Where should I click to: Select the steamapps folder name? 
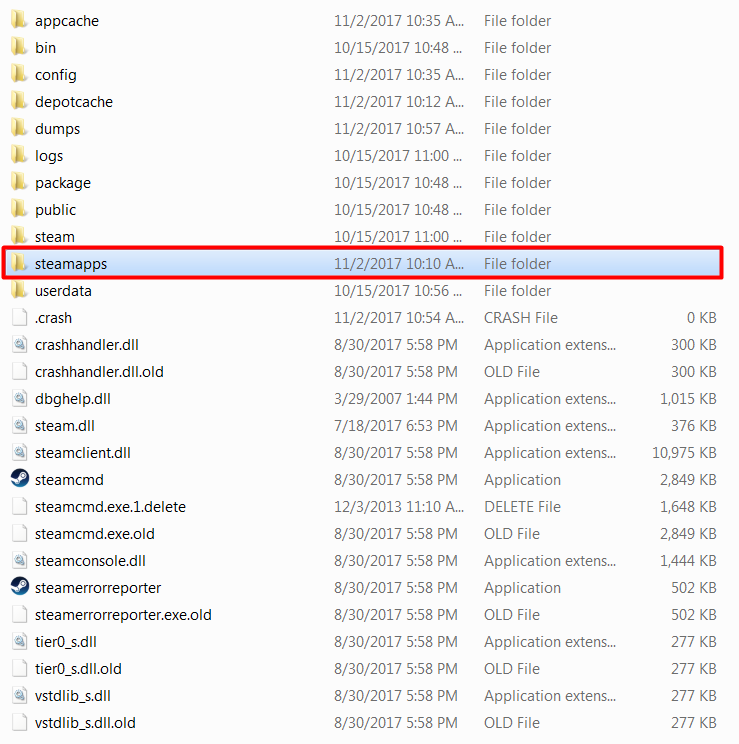pos(71,265)
